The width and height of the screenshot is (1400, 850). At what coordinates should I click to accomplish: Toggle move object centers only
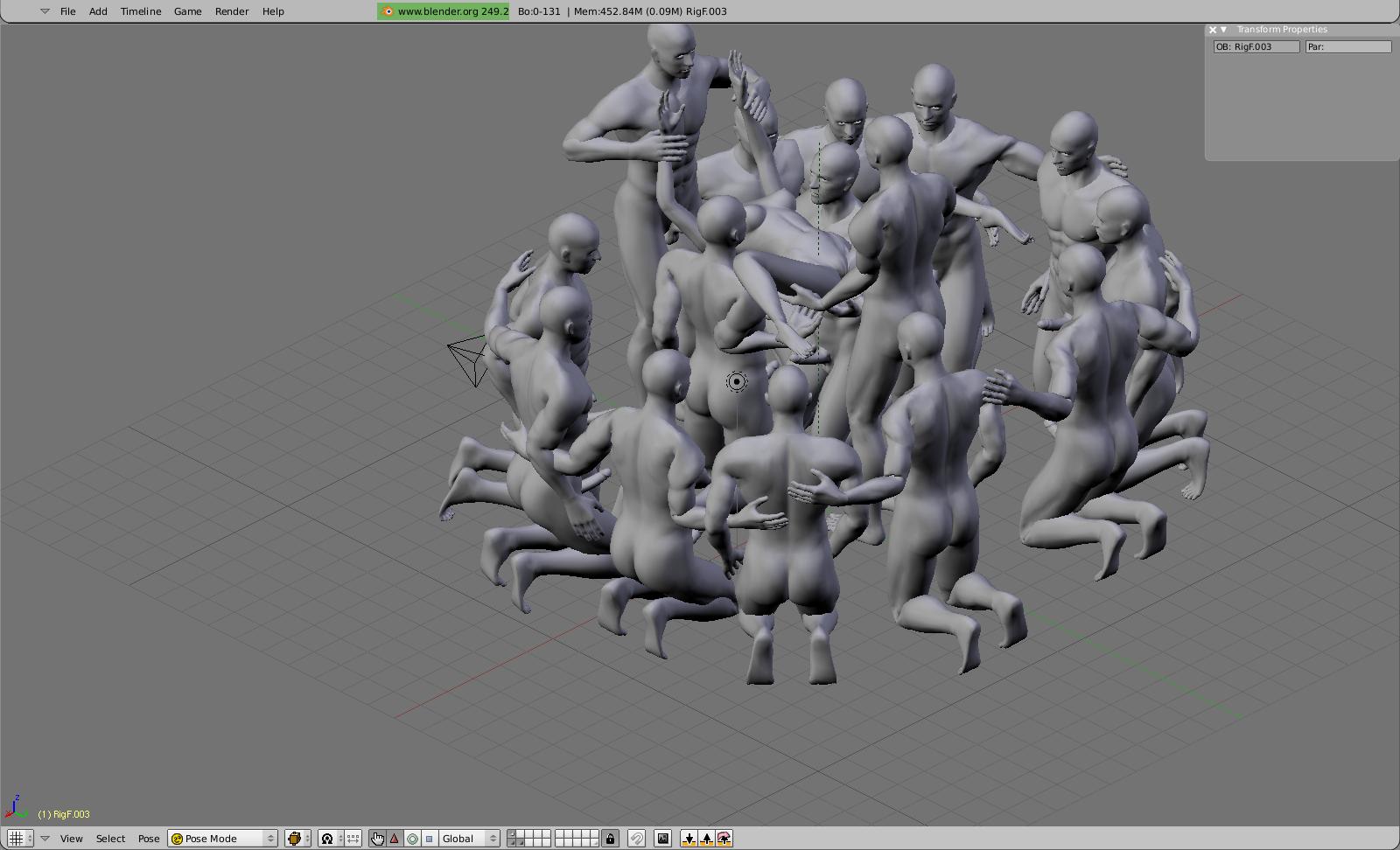(352, 839)
